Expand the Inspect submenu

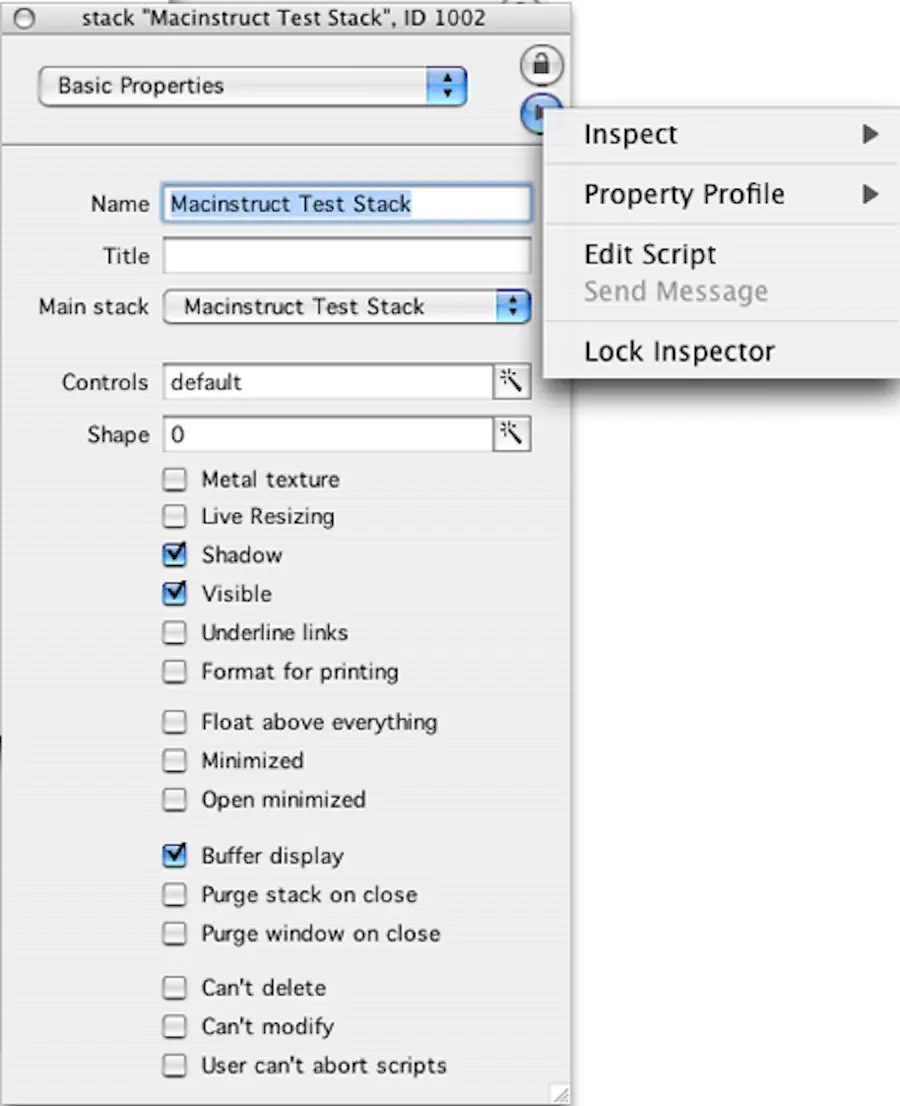point(700,134)
